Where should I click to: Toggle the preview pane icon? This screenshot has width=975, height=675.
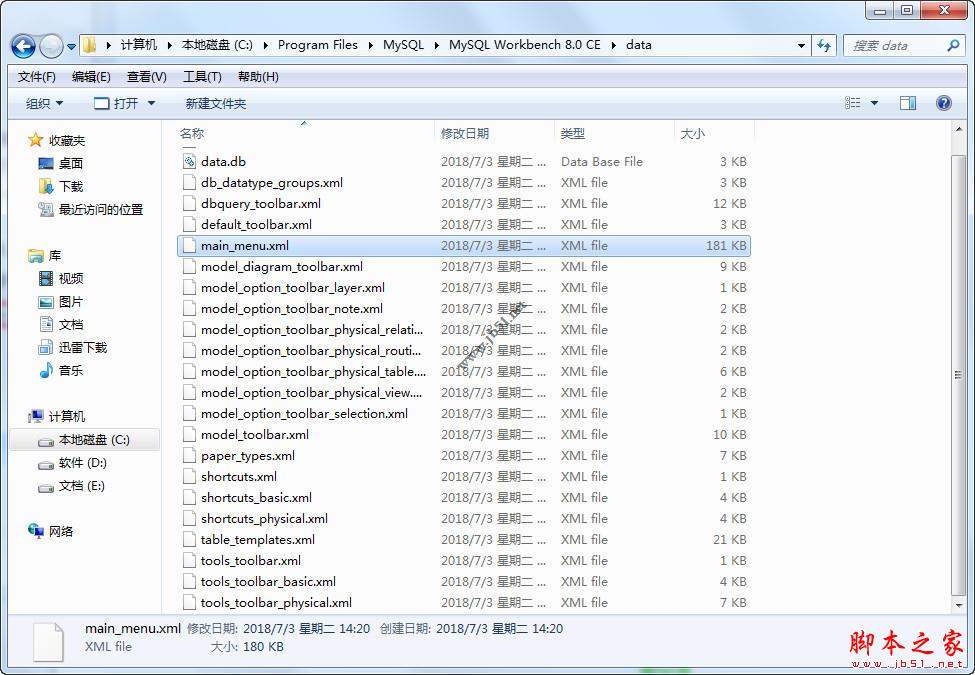(x=908, y=102)
